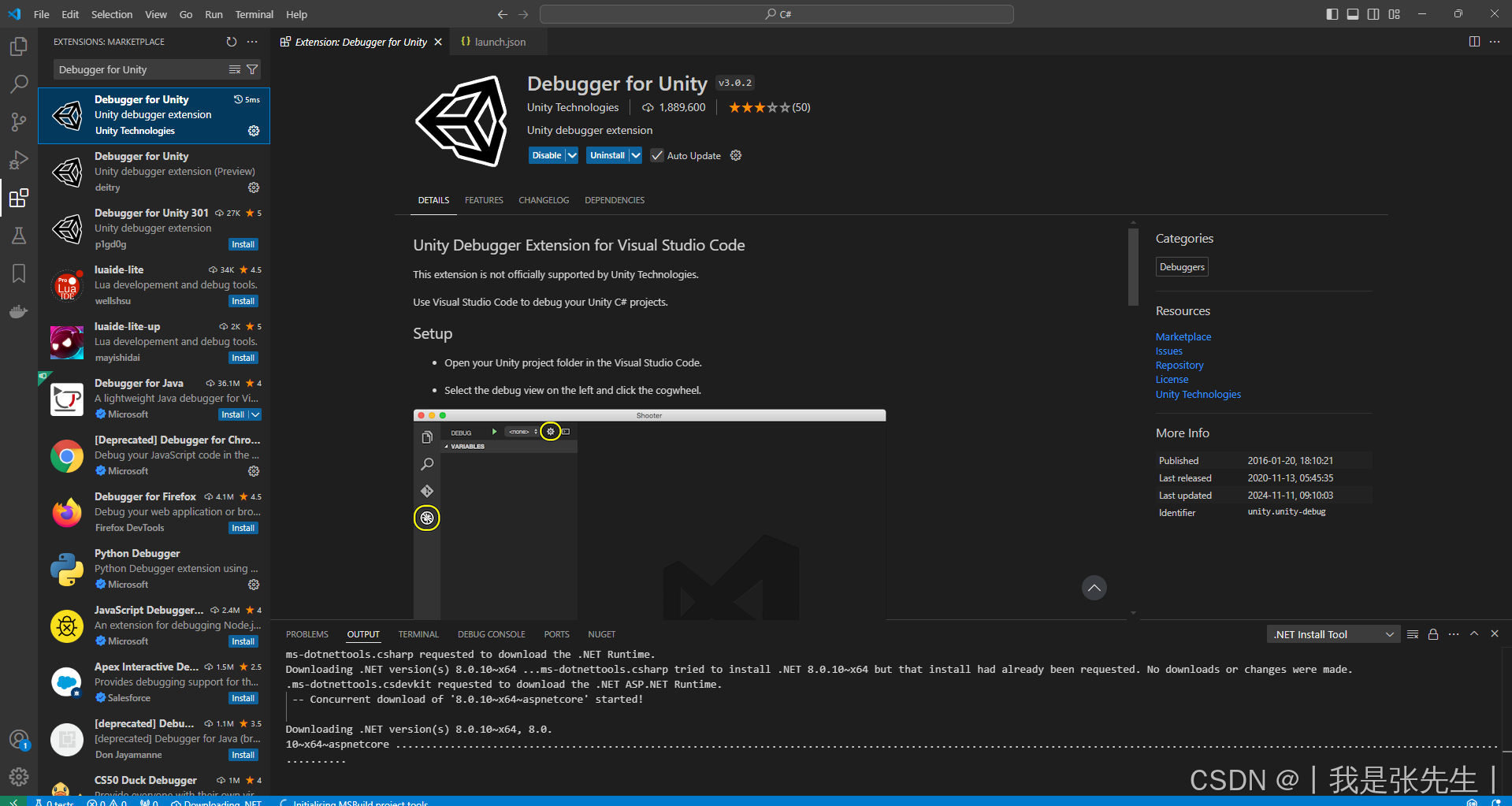Image resolution: width=1512 pixels, height=806 pixels.
Task: Switch to the DEBUG CONSOLE panel tab
Action: (492, 634)
